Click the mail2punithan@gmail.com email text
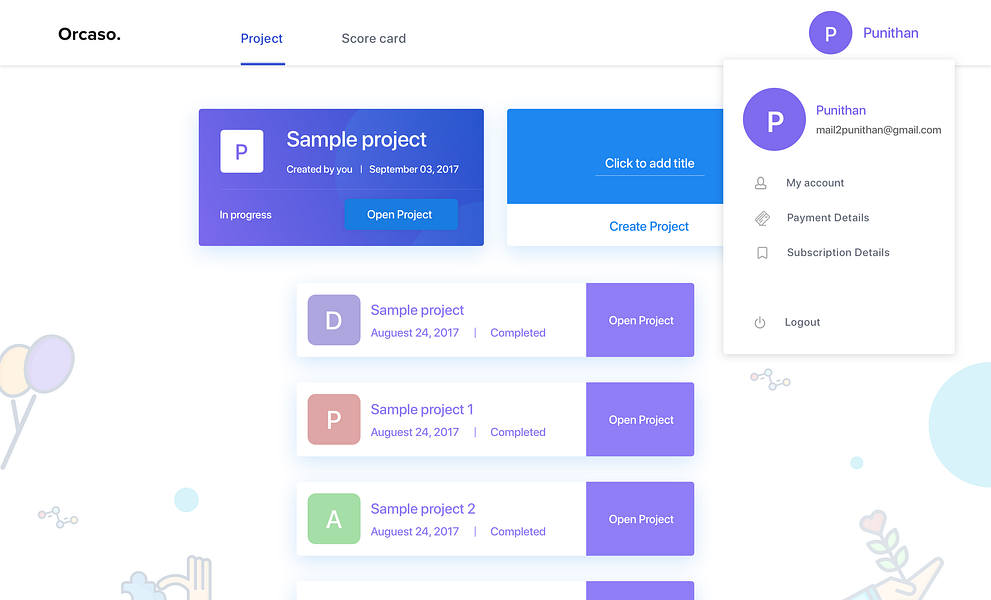The width and height of the screenshot is (991, 600). click(879, 130)
